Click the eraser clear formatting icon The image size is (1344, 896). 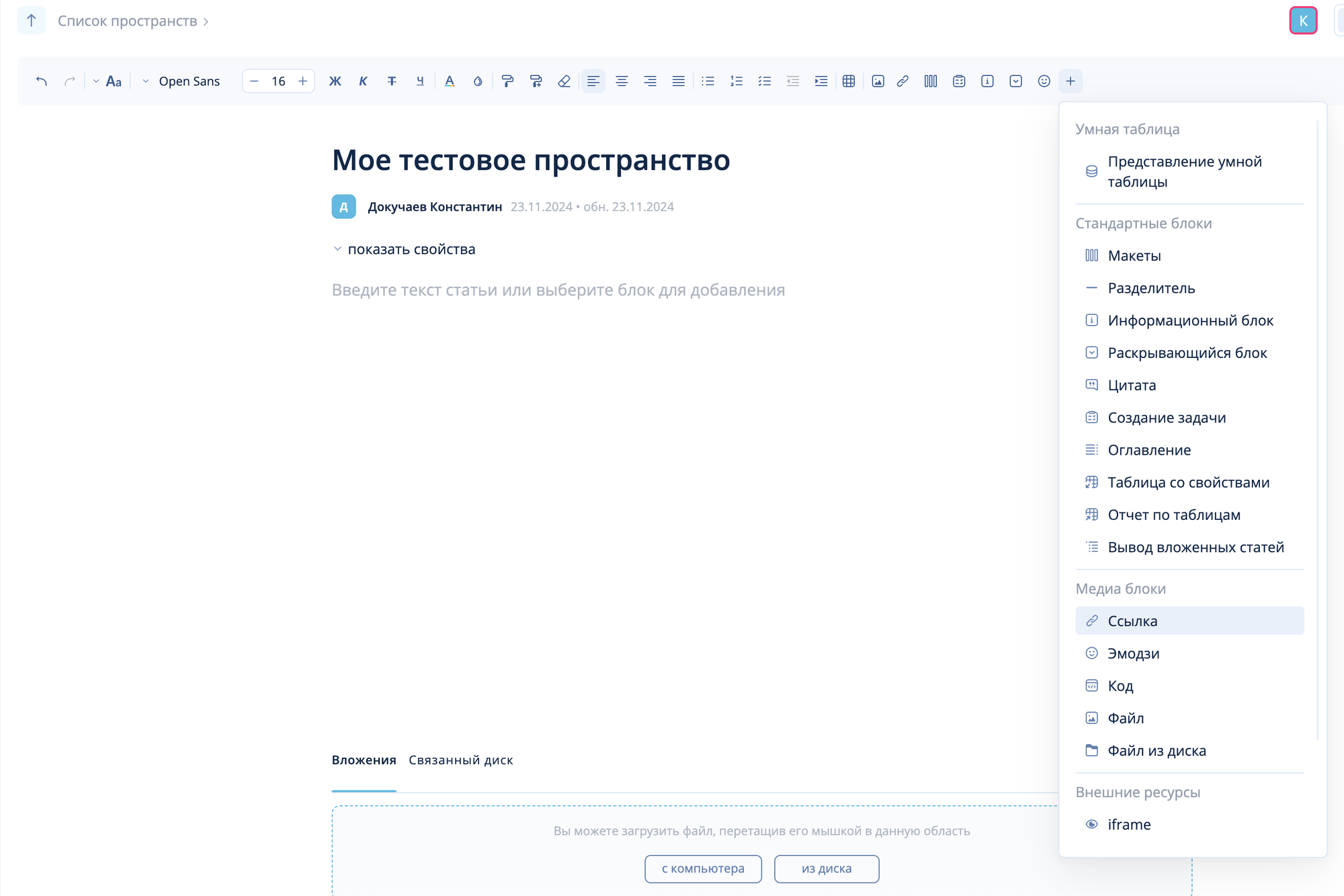564,81
